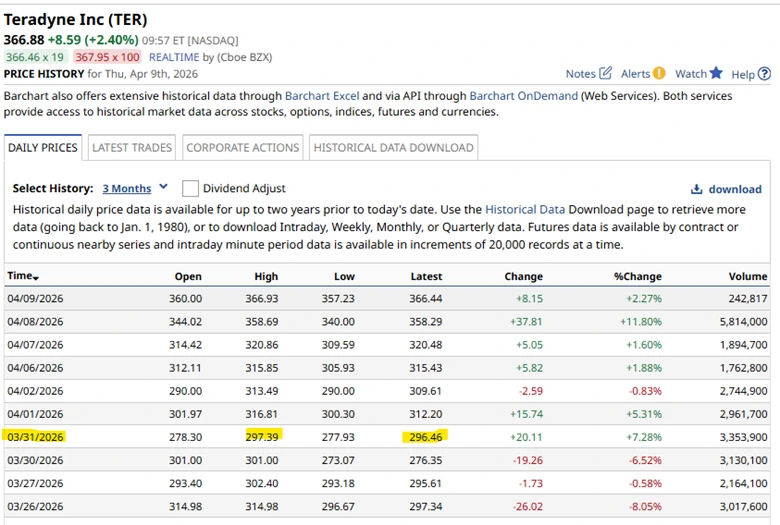Viewport: 780px width, 525px height.
Task: Open the Corporate Actions tab
Action: point(242,147)
